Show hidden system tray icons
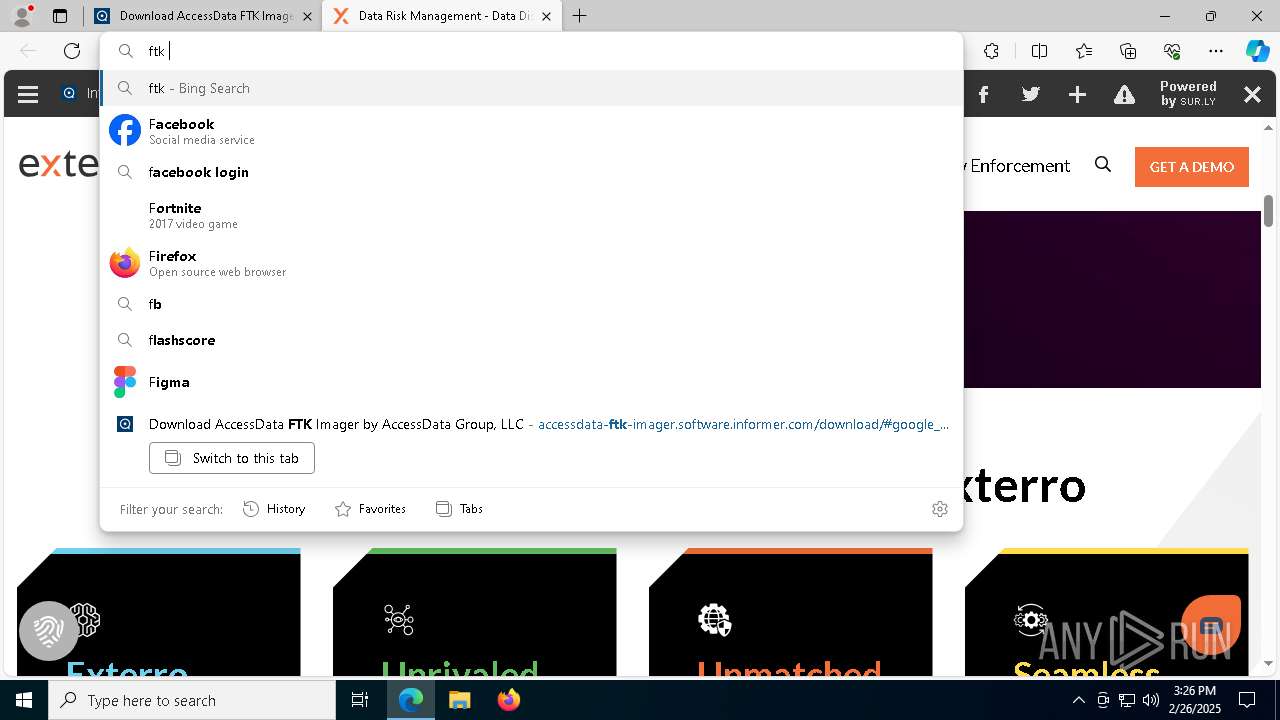The height and width of the screenshot is (720, 1280). coord(1078,700)
